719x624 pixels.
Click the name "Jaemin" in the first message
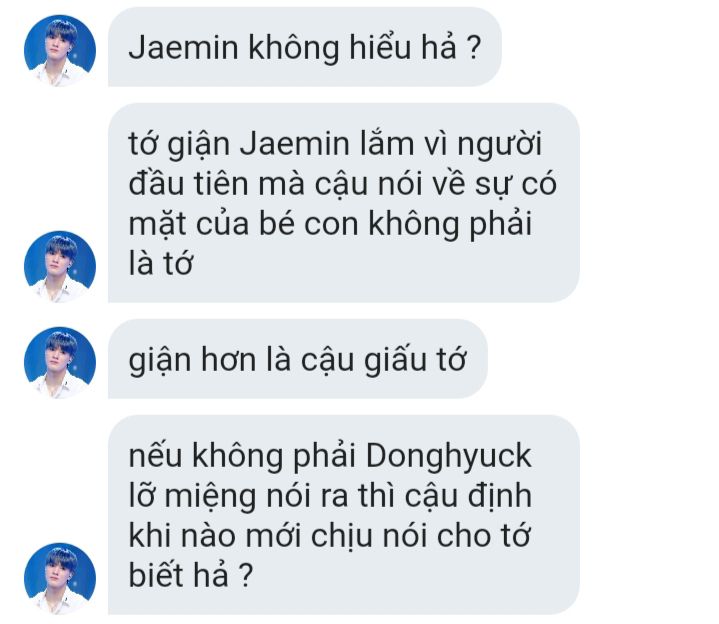183,47
